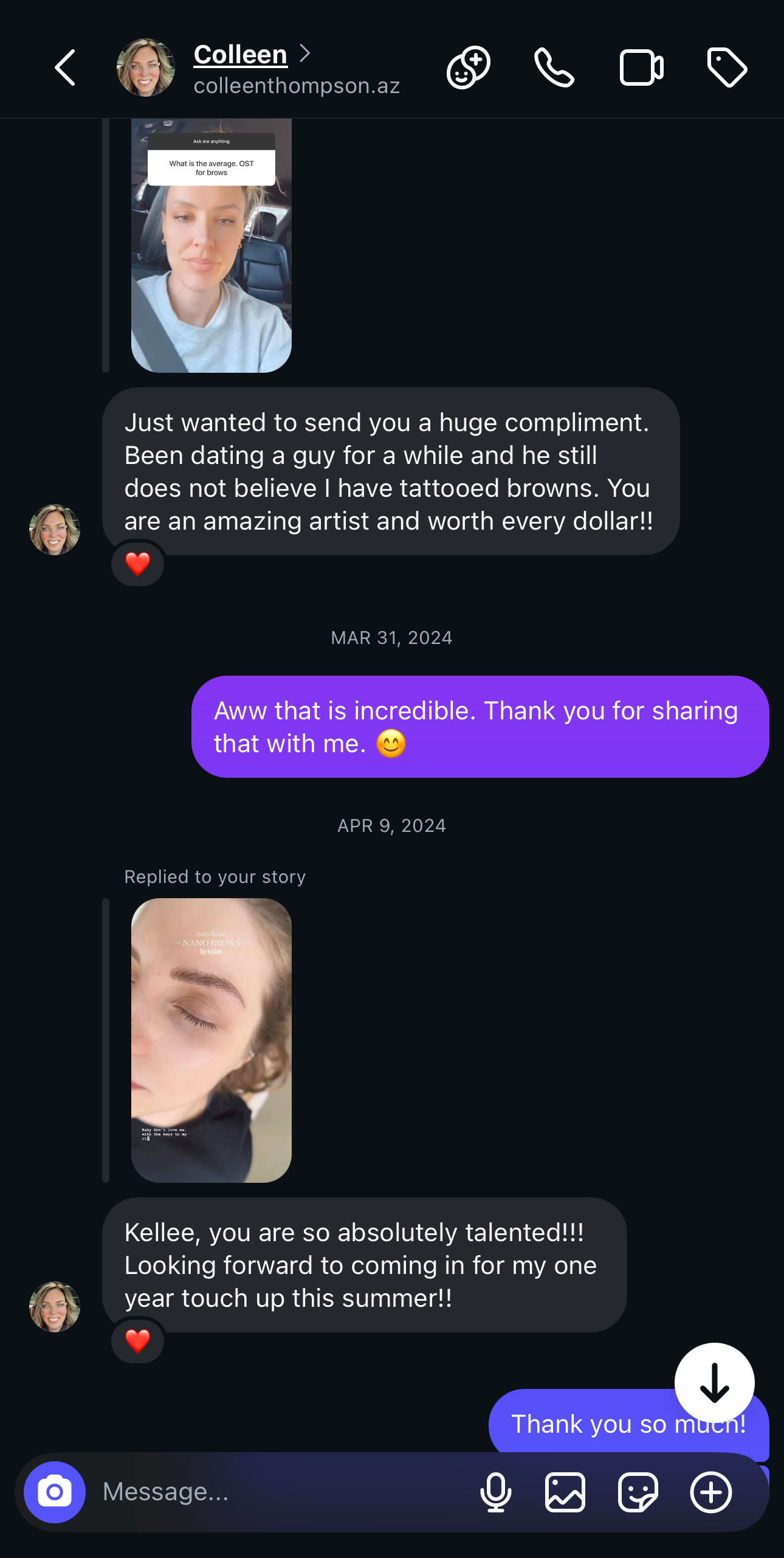
Task: Tap heart reaction under 'absolutely talented' message
Action: pyautogui.click(x=138, y=1341)
